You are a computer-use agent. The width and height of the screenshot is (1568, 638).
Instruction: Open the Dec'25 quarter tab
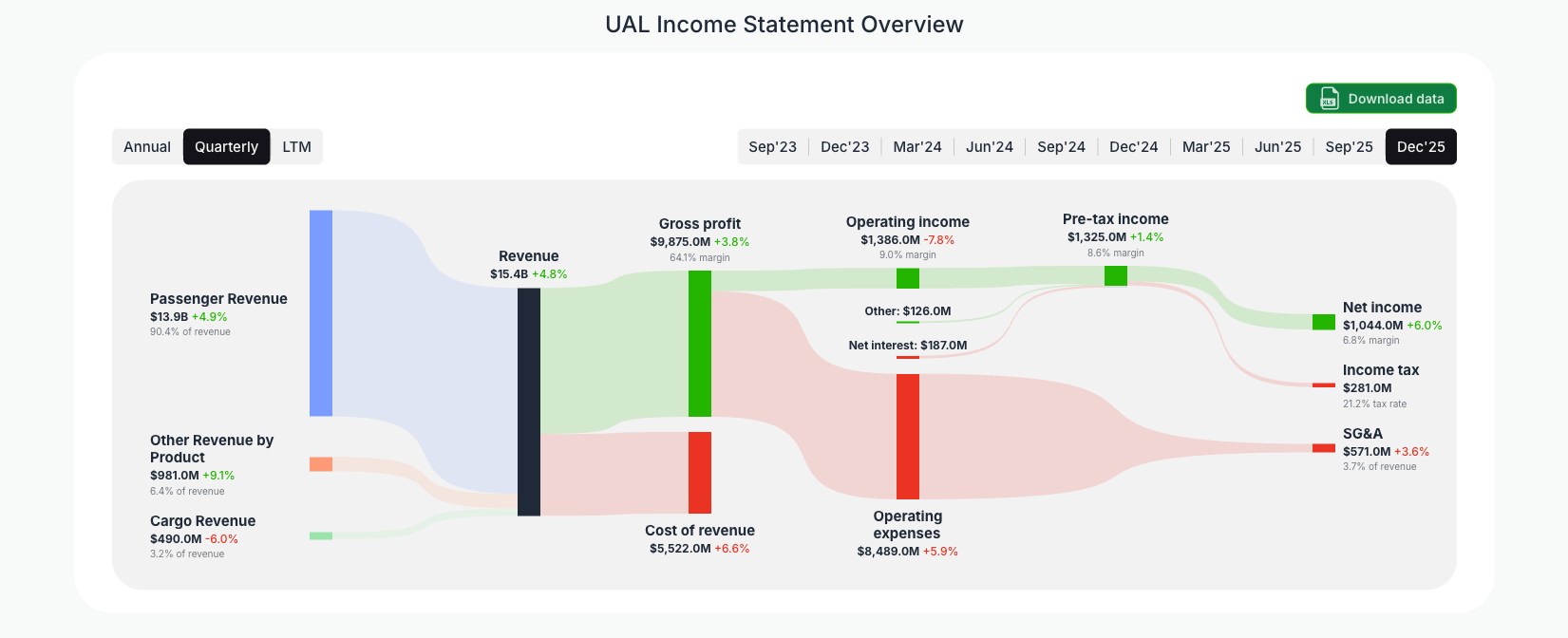1421,146
